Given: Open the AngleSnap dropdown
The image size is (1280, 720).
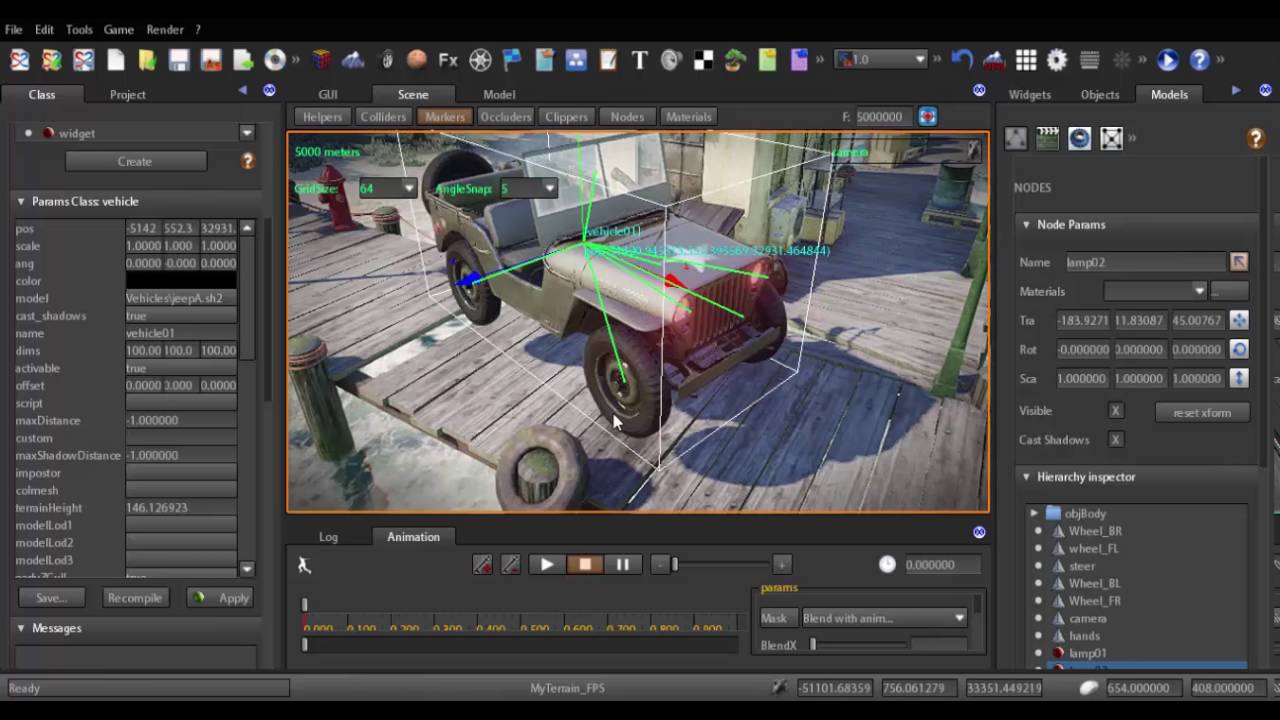Looking at the screenshot, I should coord(549,188).
